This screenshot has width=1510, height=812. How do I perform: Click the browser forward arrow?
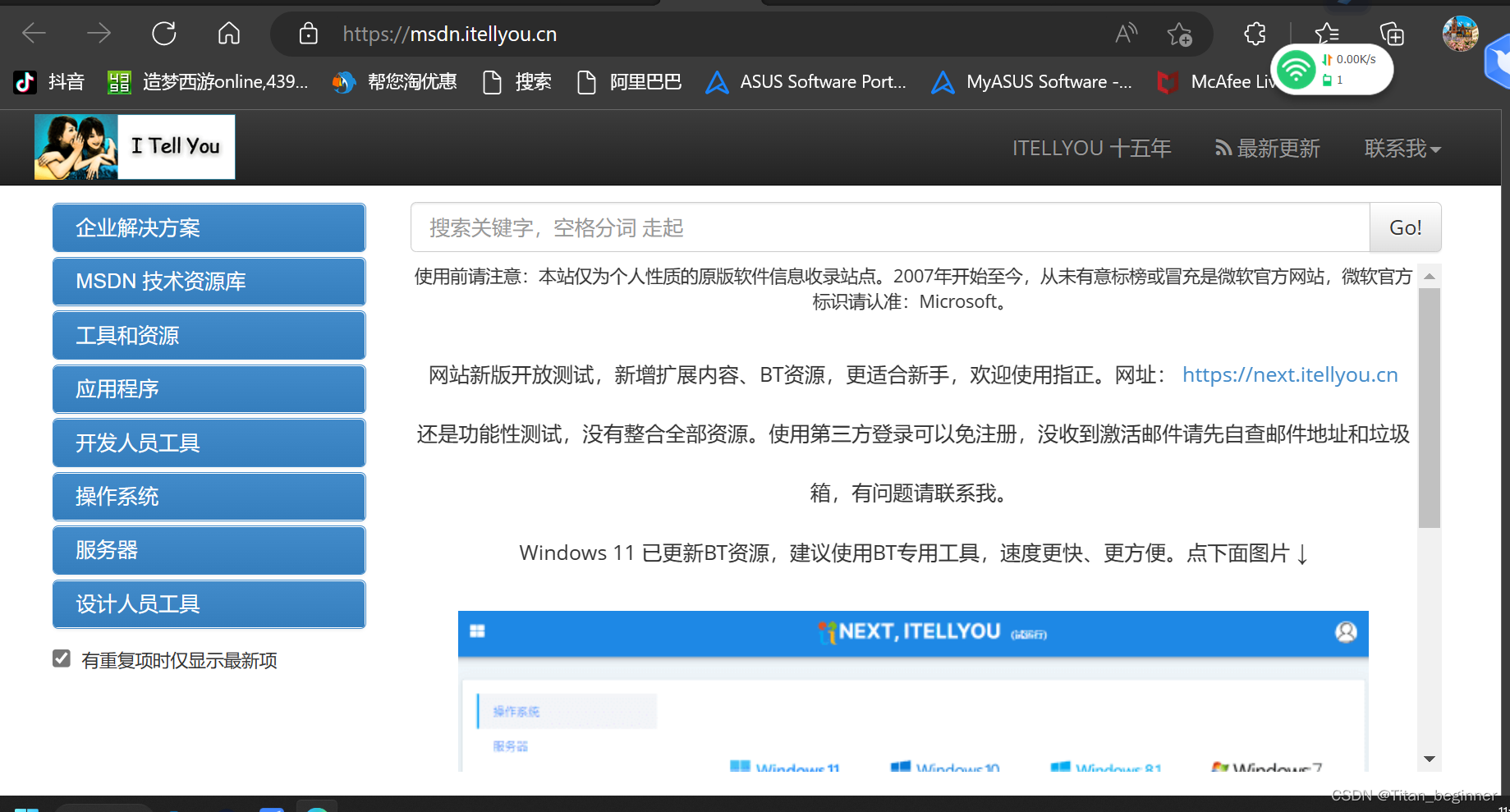99,34
